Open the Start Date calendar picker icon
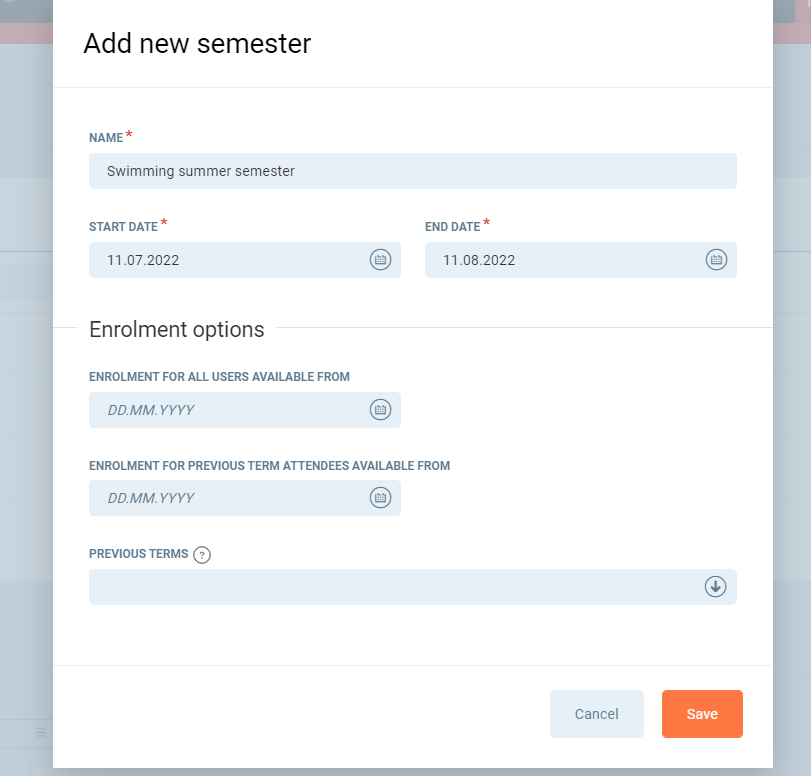Screen dimensions: 811x776 (380, 260)
